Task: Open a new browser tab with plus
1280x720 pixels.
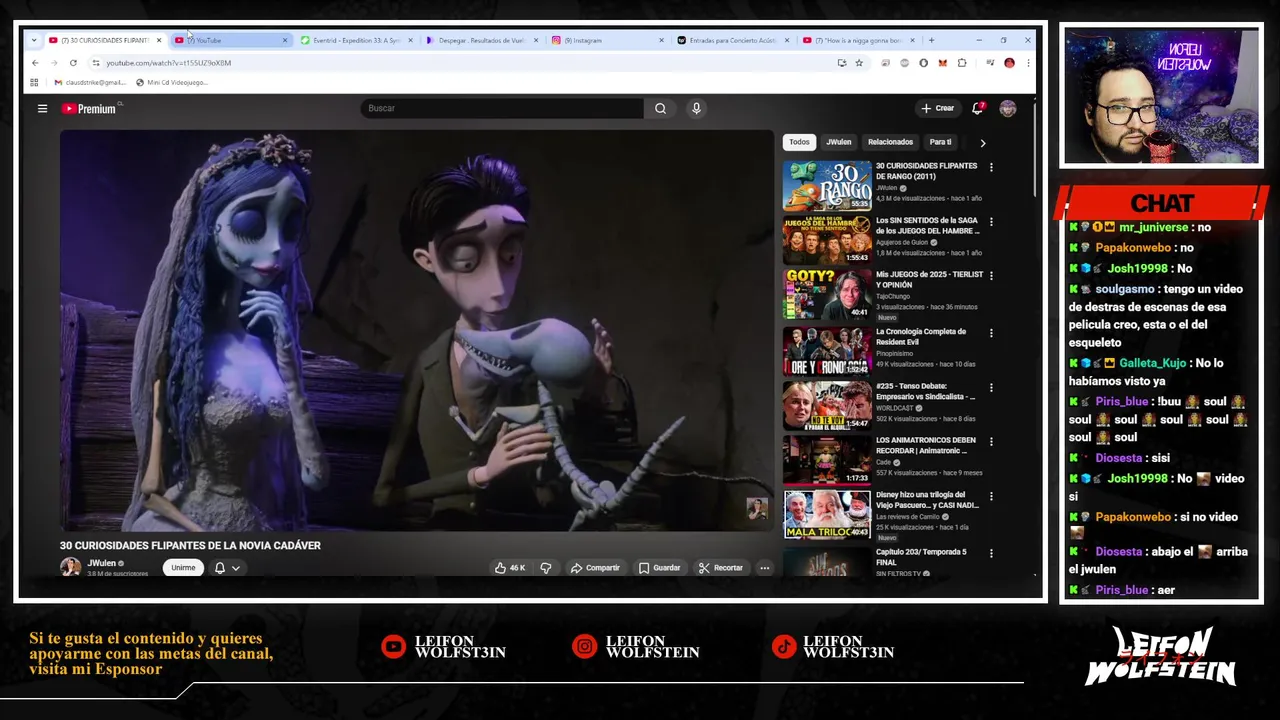Action: (931, 40)
